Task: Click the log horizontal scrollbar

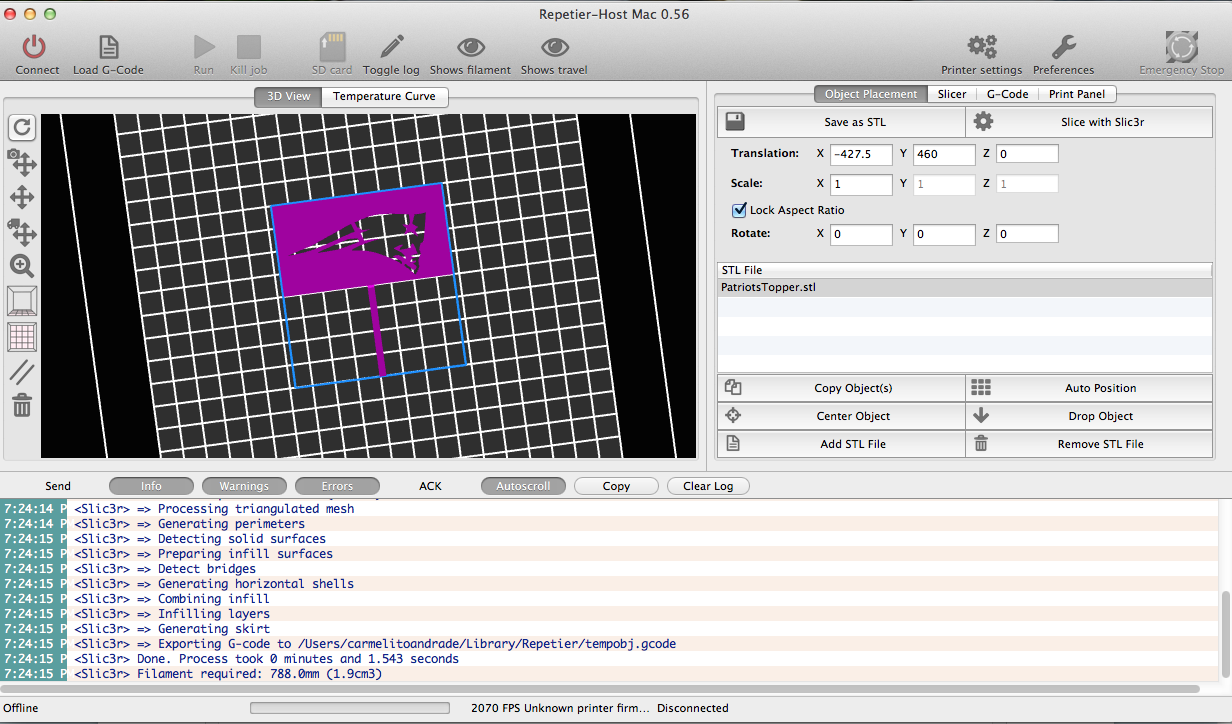Action: click(600, 689)
